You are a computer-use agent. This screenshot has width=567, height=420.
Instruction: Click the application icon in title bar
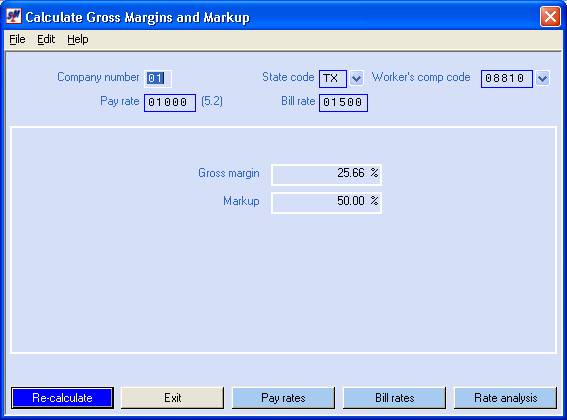[x=14, y=16]
